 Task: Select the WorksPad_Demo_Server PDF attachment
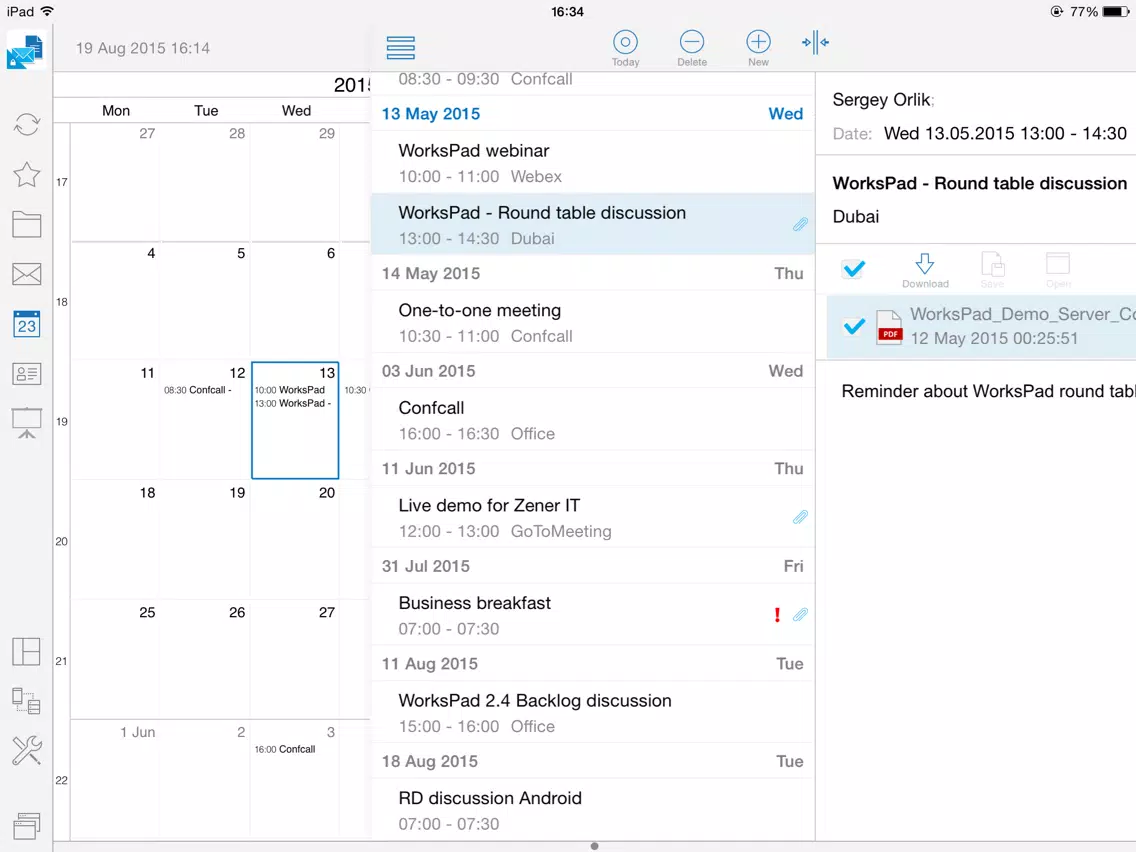click(982, 327)
